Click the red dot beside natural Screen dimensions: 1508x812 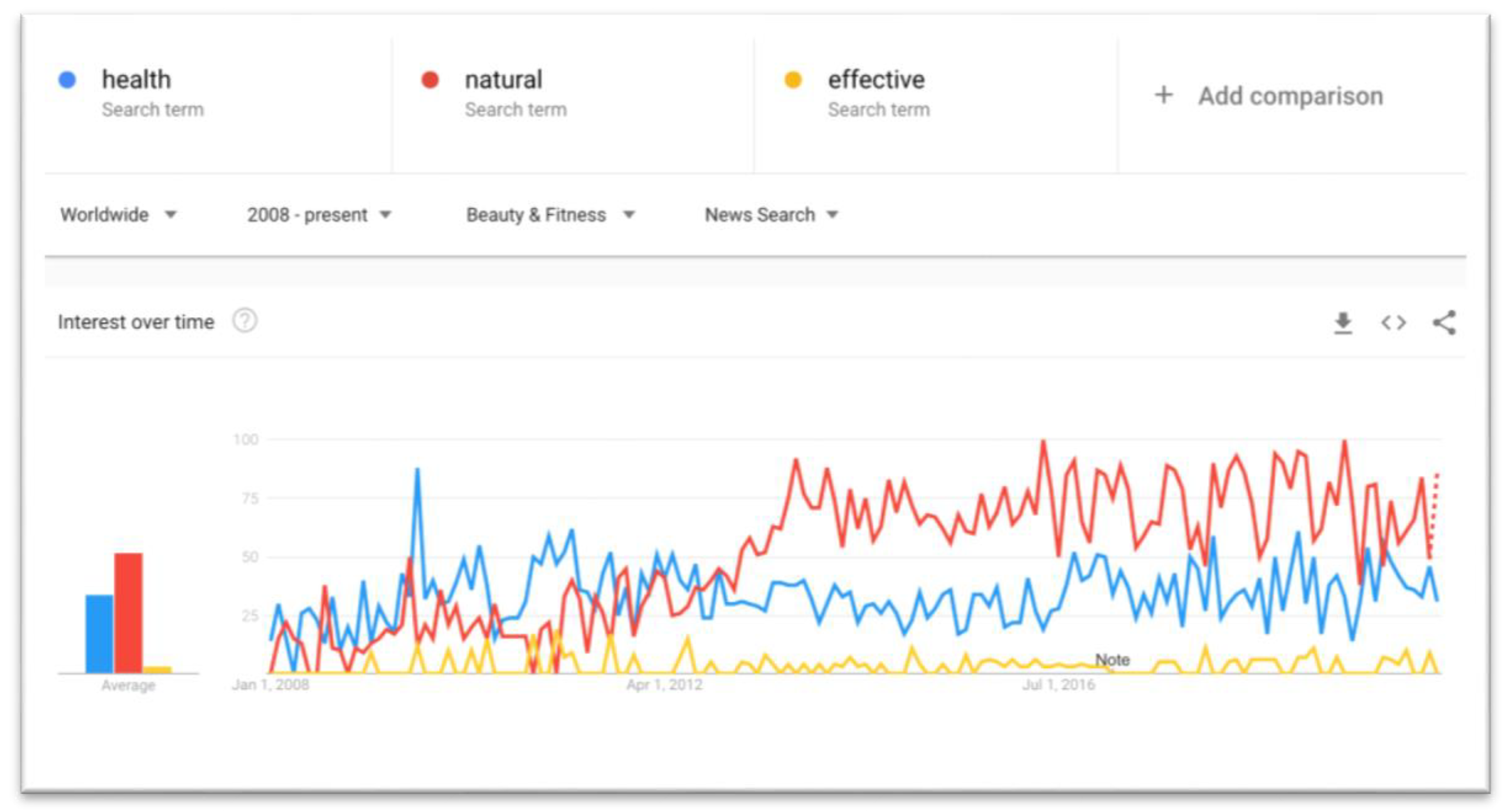point(430,80)
